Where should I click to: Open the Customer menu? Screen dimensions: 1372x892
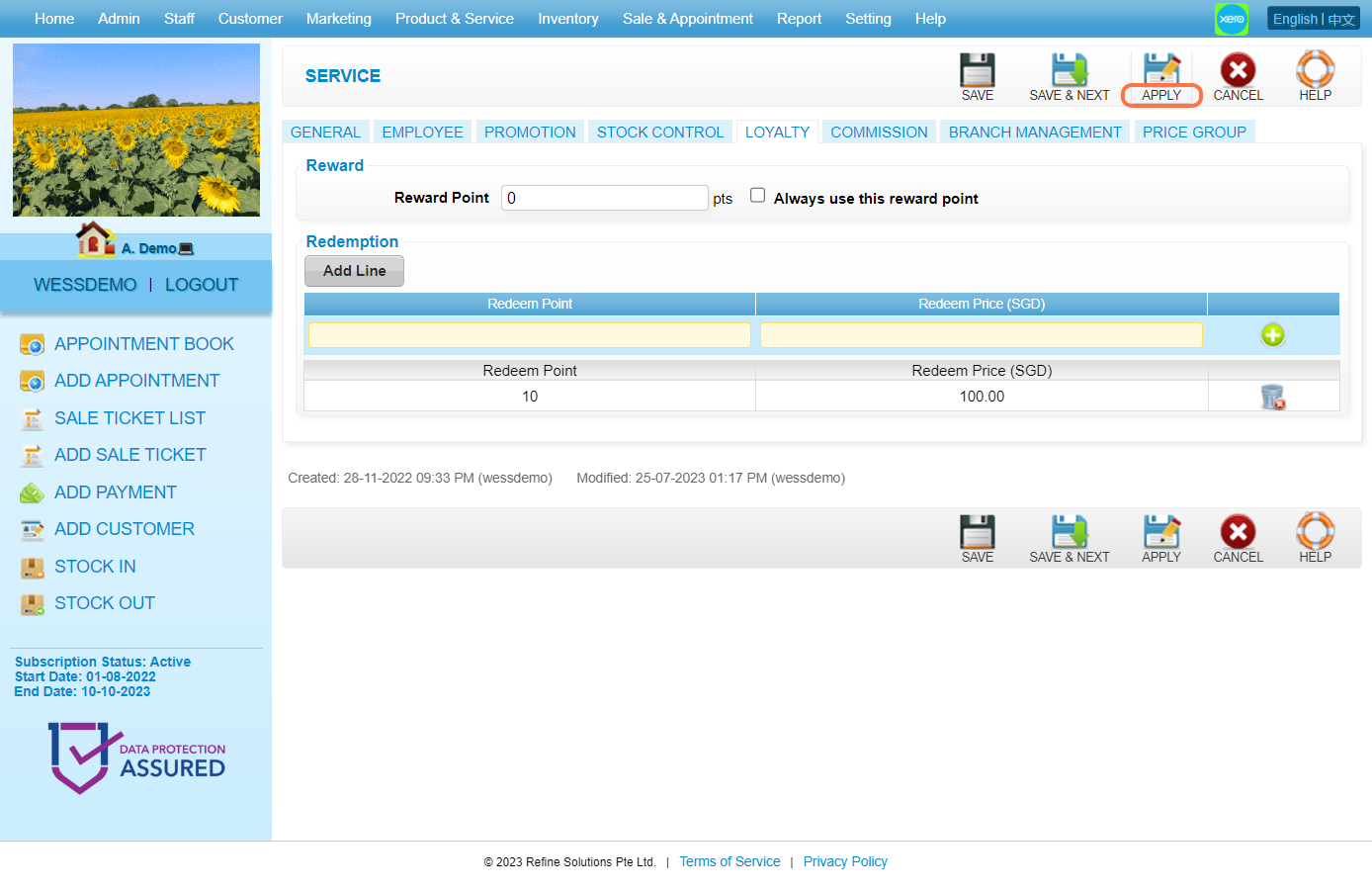[x=250, y=19]
